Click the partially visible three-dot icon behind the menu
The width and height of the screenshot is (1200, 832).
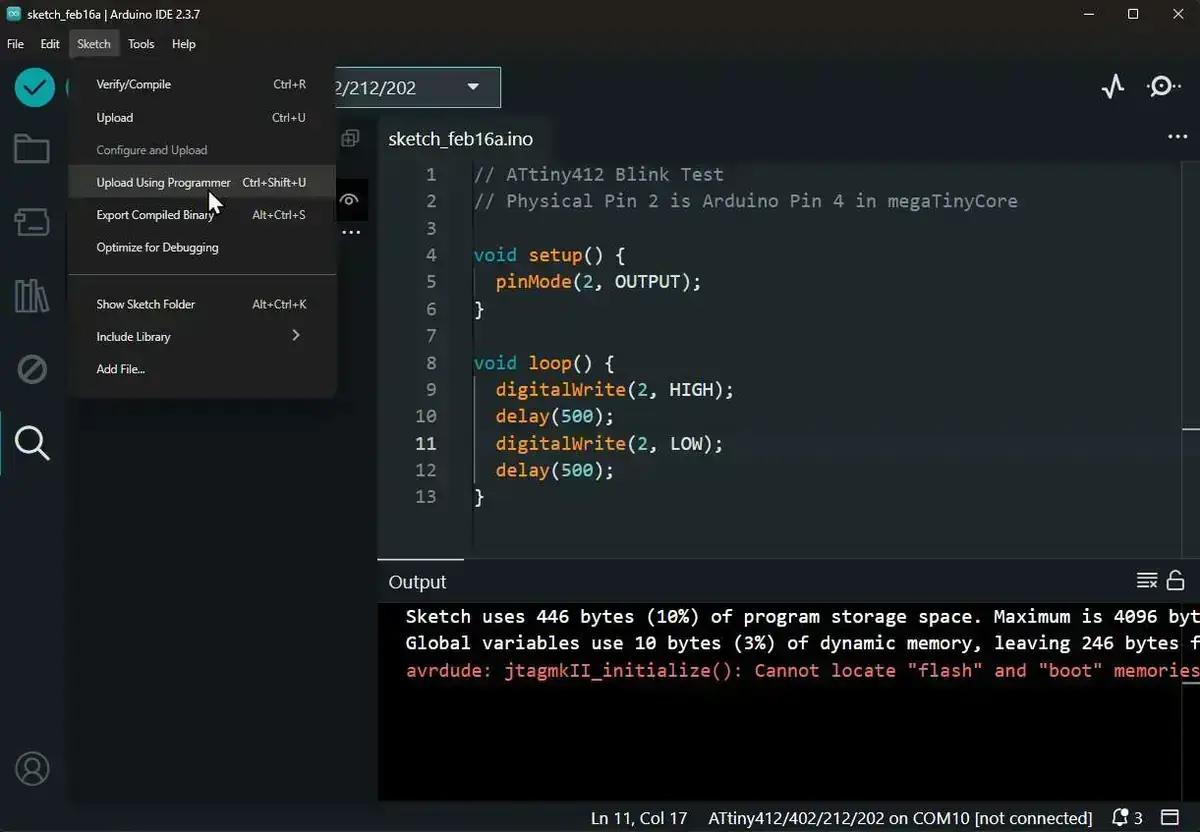click(351, 232)
